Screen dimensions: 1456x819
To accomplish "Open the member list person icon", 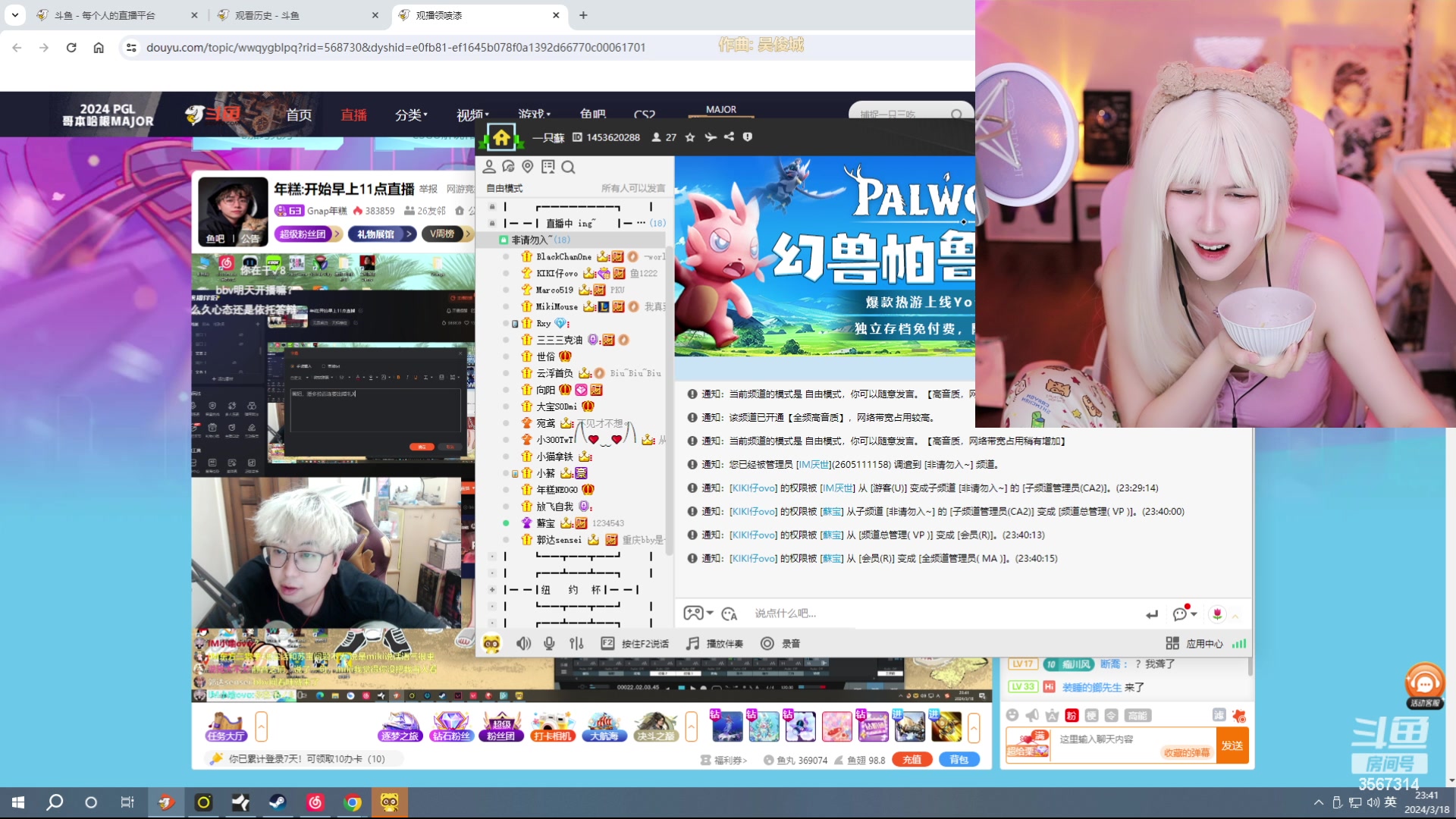I will (x=489, y=167).
